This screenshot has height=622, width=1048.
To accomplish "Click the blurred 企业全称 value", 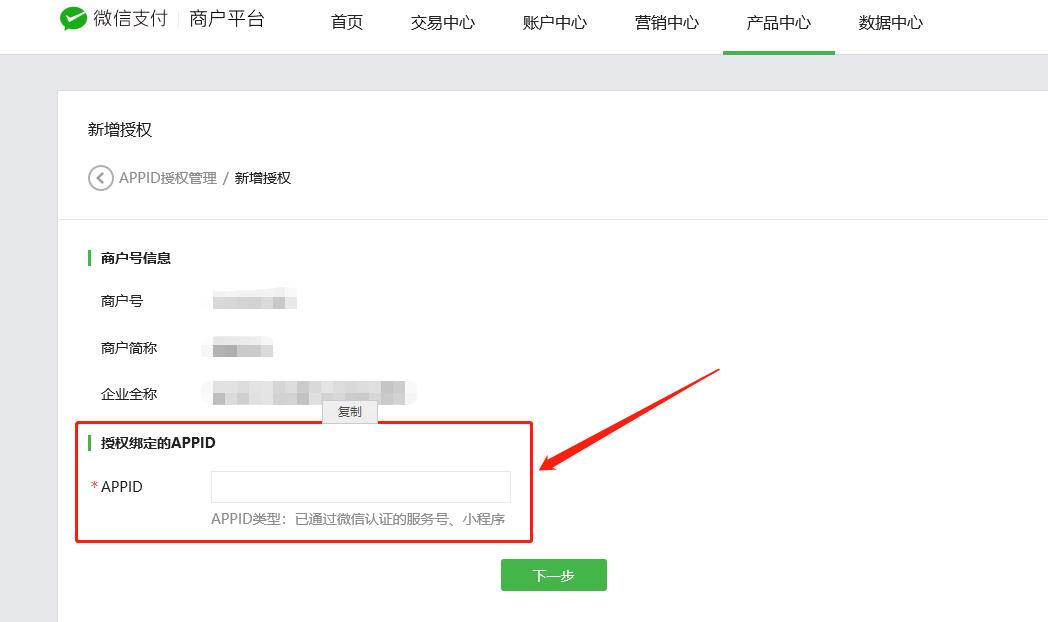I will (309, 393).
